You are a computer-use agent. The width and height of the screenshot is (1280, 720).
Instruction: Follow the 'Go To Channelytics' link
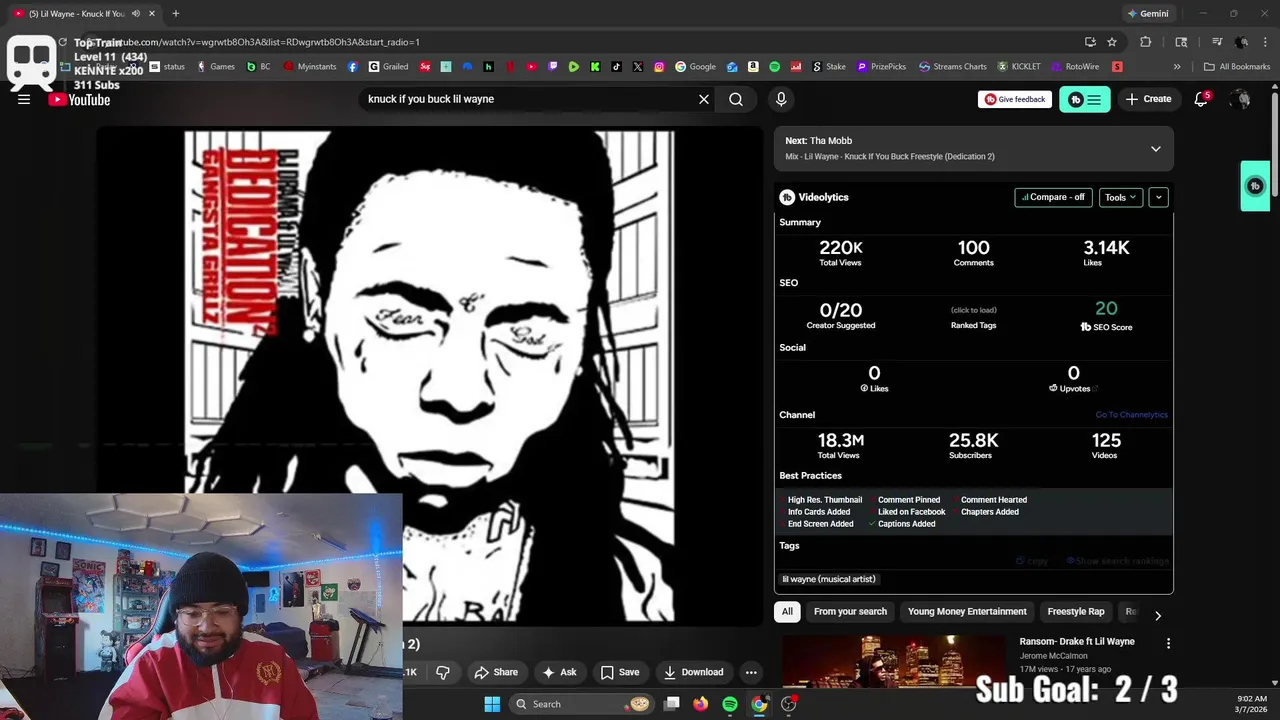[x=1131, y=415]
